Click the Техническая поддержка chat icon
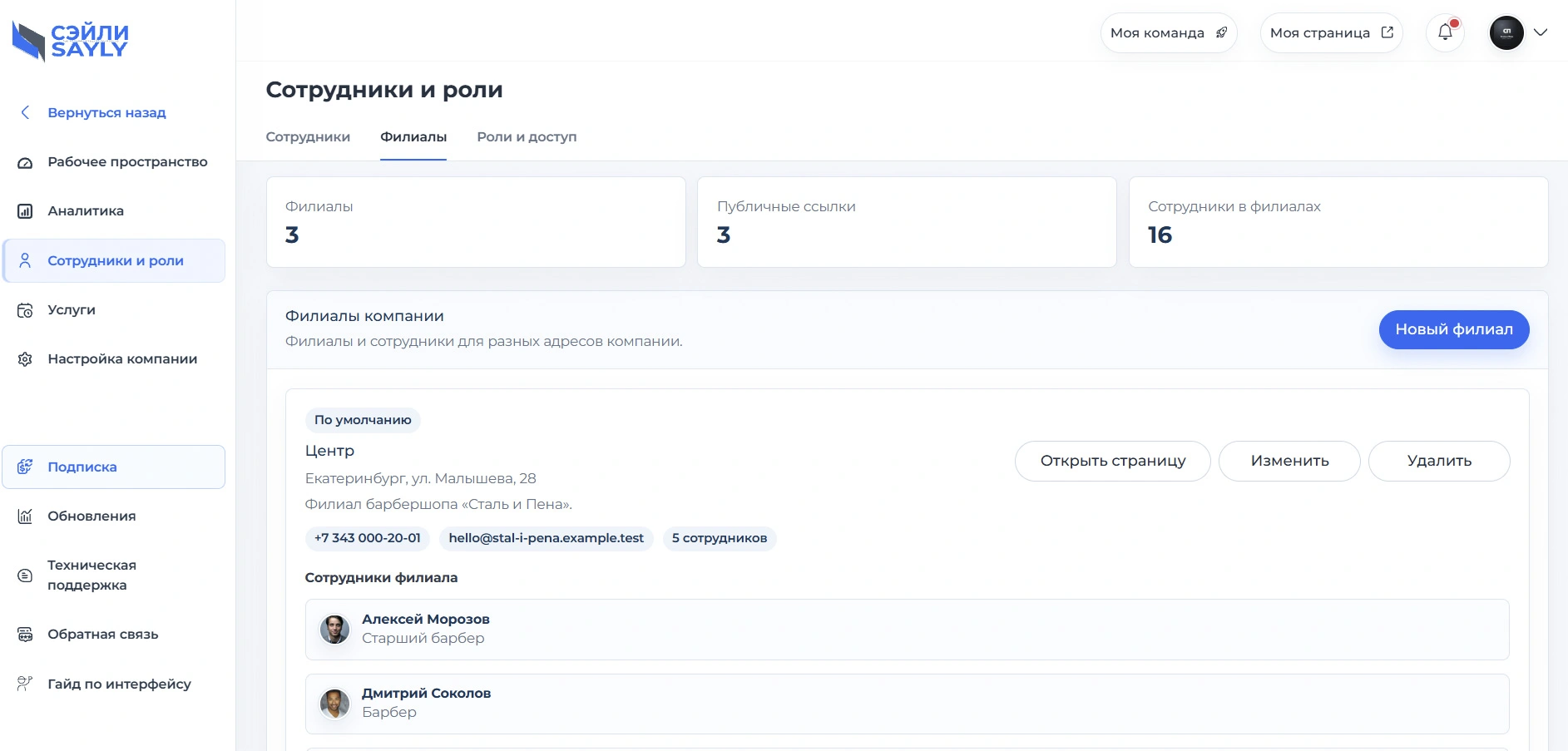 click(25, 576)
